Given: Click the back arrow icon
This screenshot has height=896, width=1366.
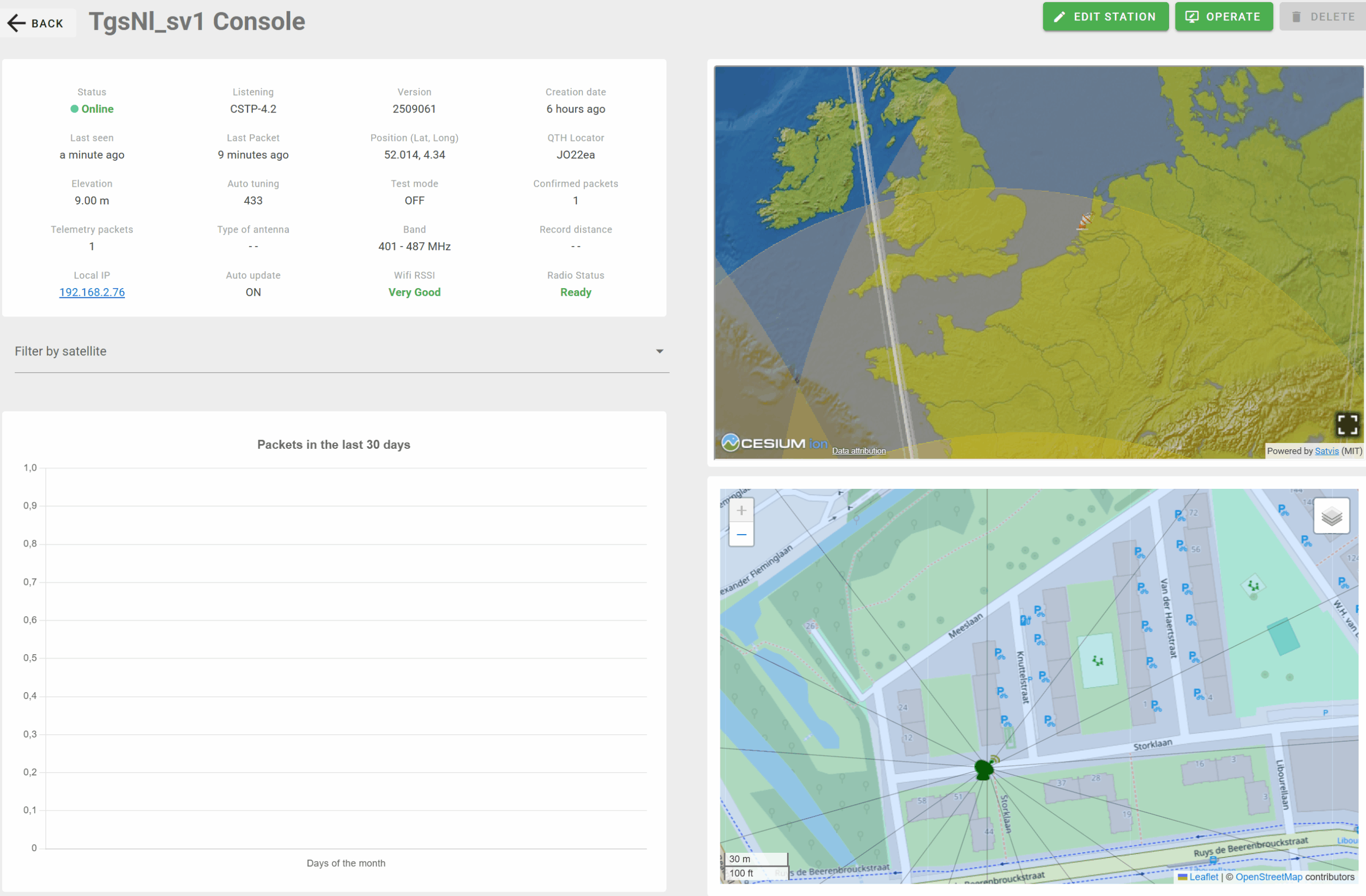Looking at the screenshot, I should tap(17, 23).
